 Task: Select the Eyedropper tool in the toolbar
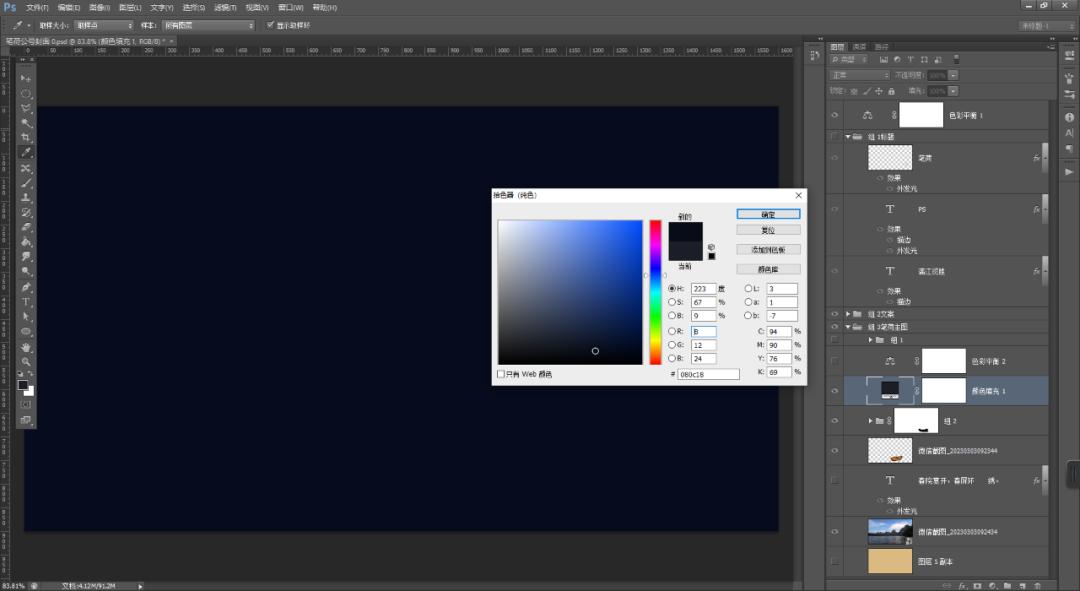(x=26, y=152)
